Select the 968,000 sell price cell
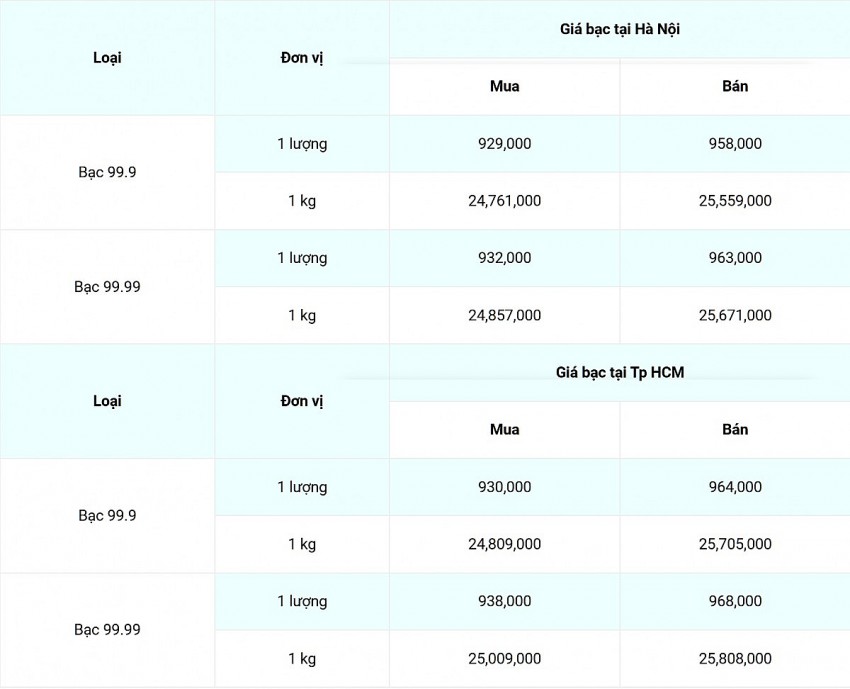The height and width of the screenshot is (689, 850). click(x=735, y=602)
